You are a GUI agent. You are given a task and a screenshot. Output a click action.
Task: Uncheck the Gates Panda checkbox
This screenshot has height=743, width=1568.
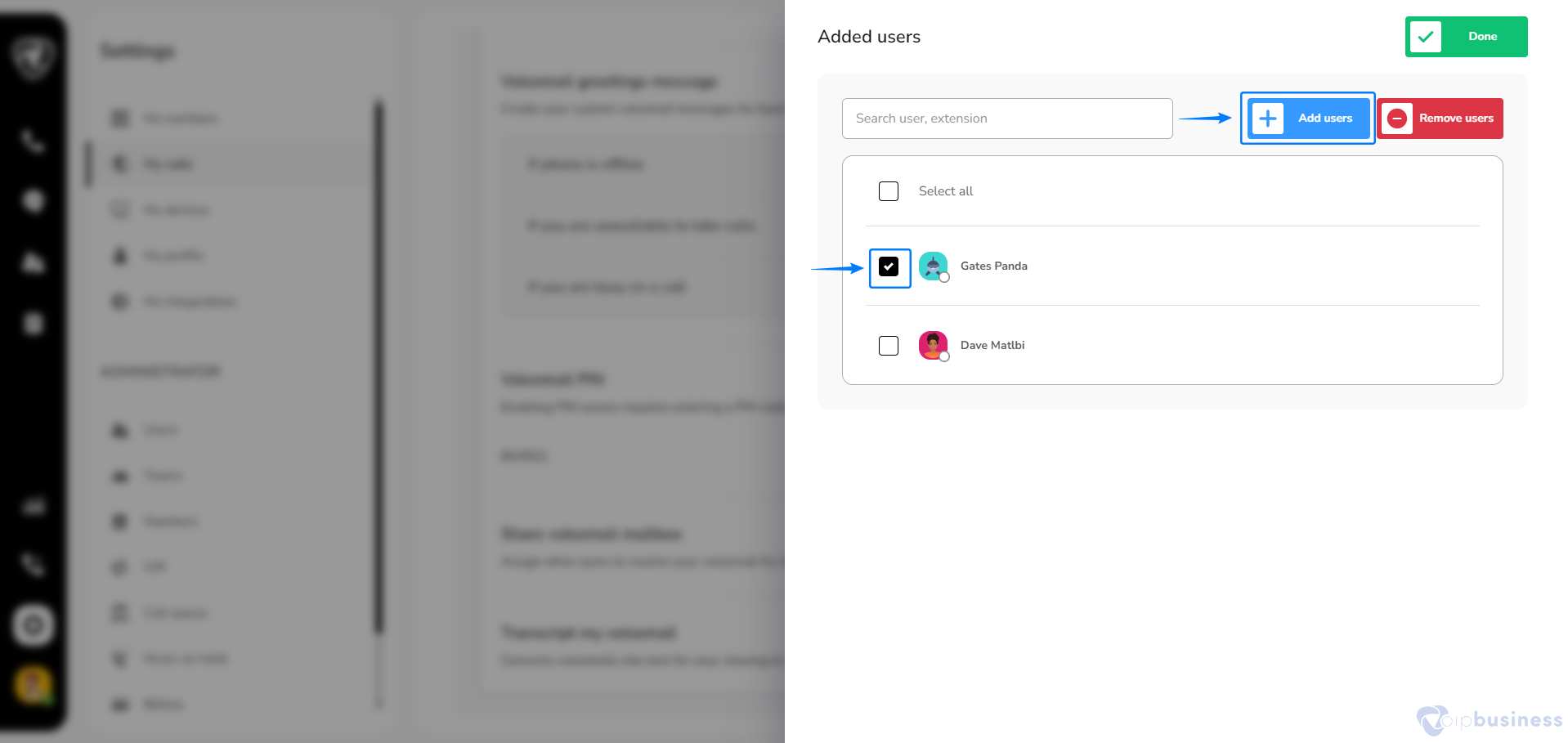tap(889, 266)
